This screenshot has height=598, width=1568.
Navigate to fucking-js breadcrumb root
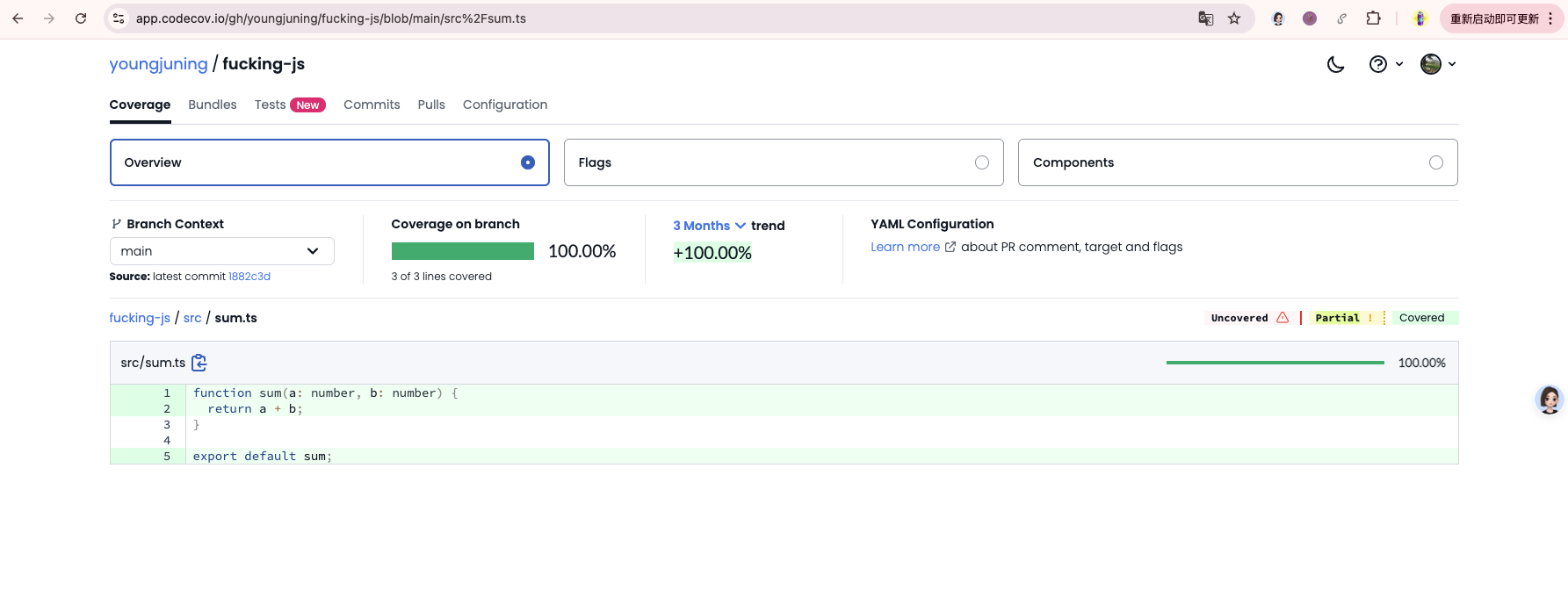(140, 318)
